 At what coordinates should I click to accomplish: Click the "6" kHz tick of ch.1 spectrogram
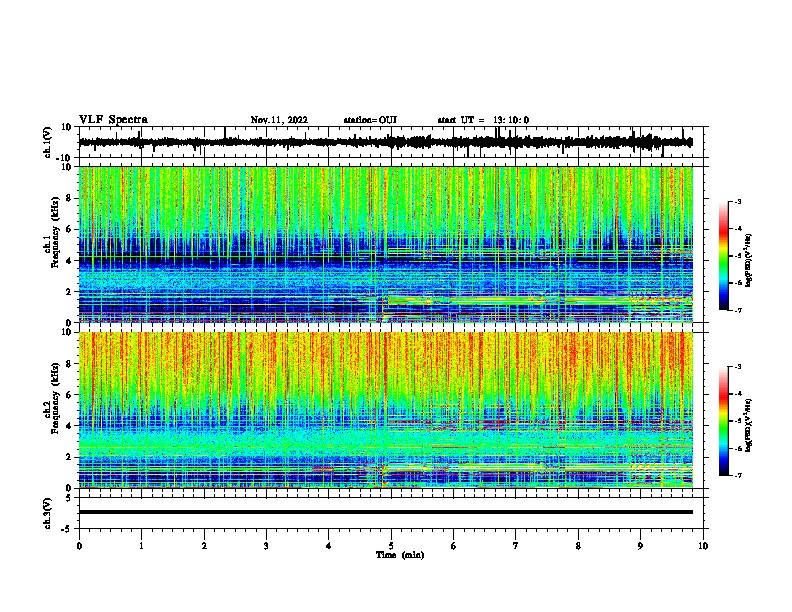70,229
